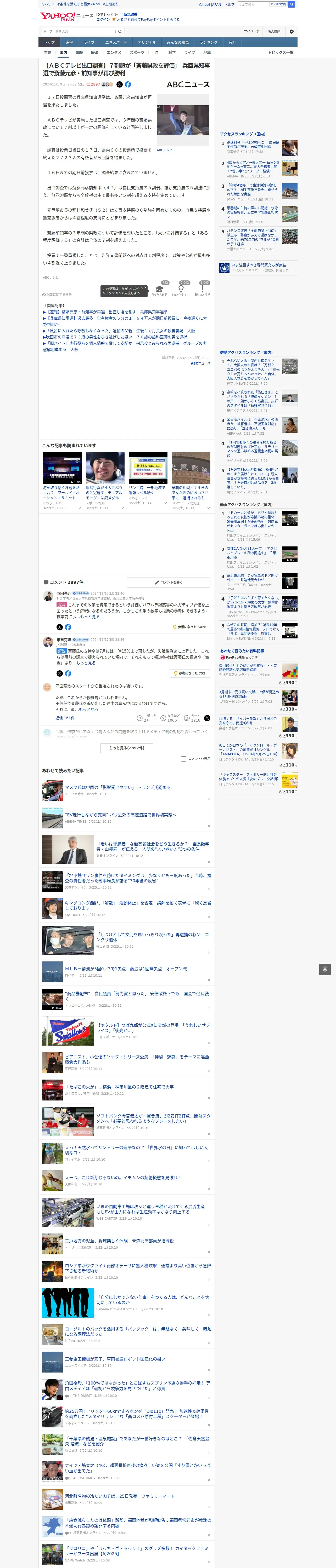Image resolution: width=336 pixels, height=1568 pixels.
Task: Open the settings gear icon in the news header
Action: (x=292, y=32)
